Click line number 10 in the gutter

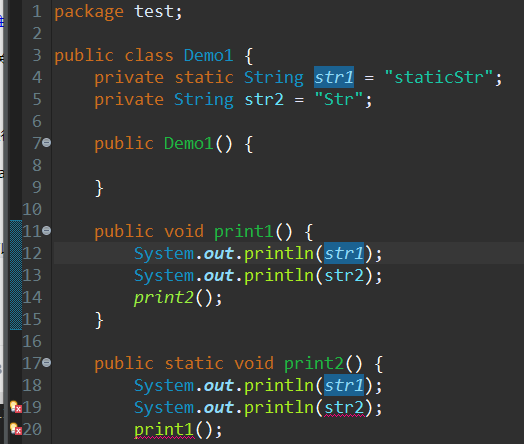32,209
